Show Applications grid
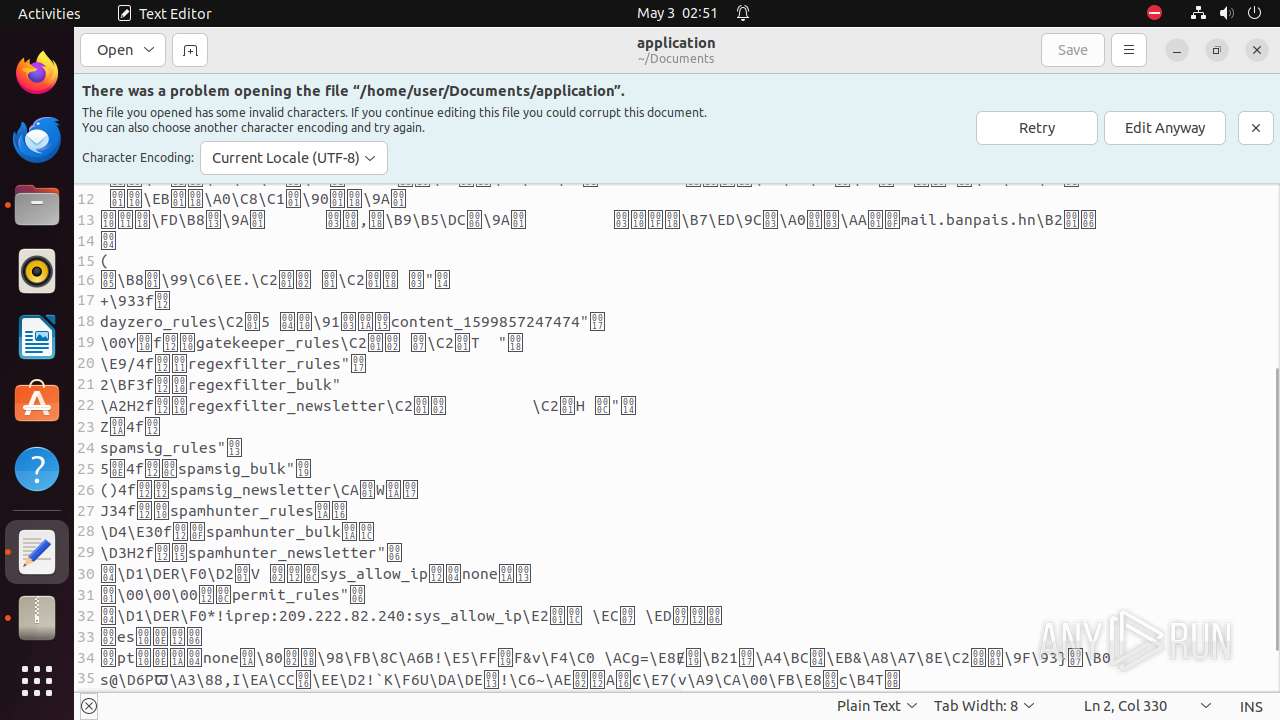The image size is (1280, 720). [x=37, y=681]
